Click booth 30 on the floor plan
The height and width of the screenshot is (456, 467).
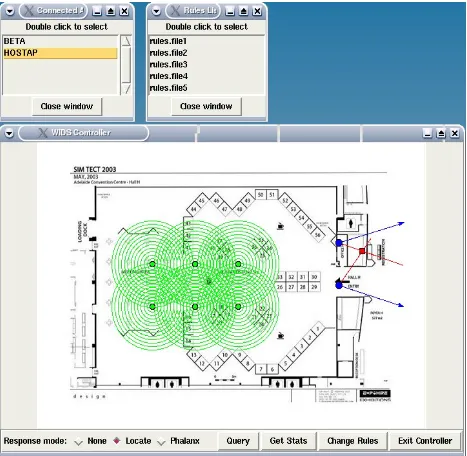pos(314,277)
